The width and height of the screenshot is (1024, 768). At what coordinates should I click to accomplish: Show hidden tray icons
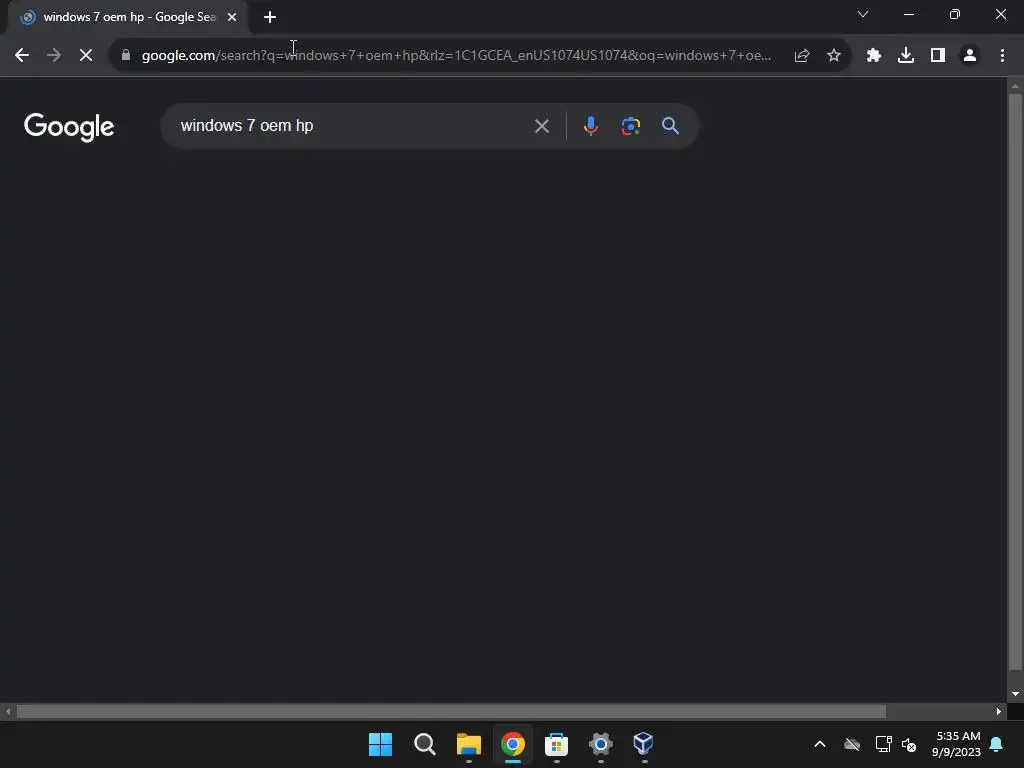820,744
